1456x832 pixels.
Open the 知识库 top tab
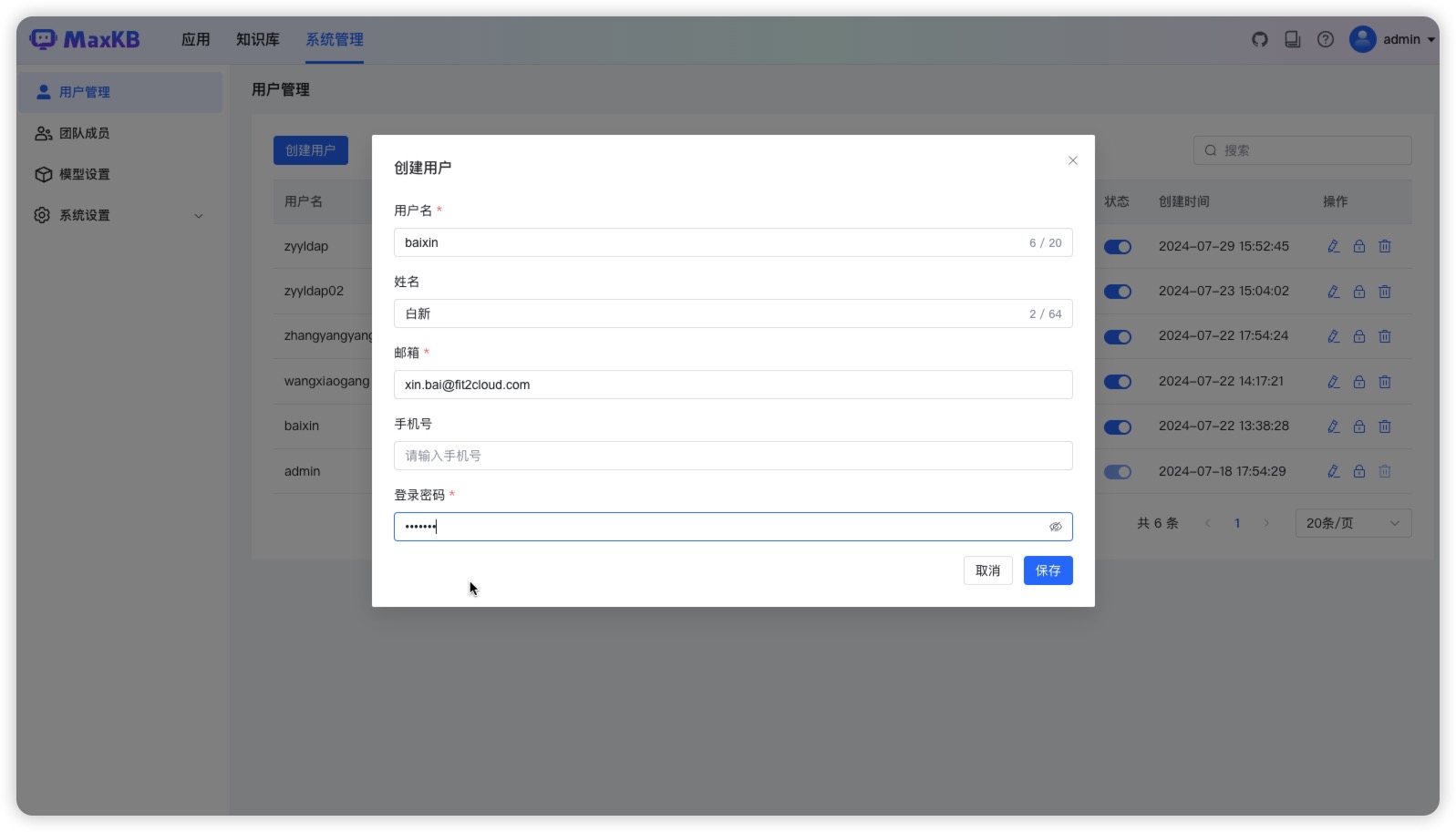[257, 39]
